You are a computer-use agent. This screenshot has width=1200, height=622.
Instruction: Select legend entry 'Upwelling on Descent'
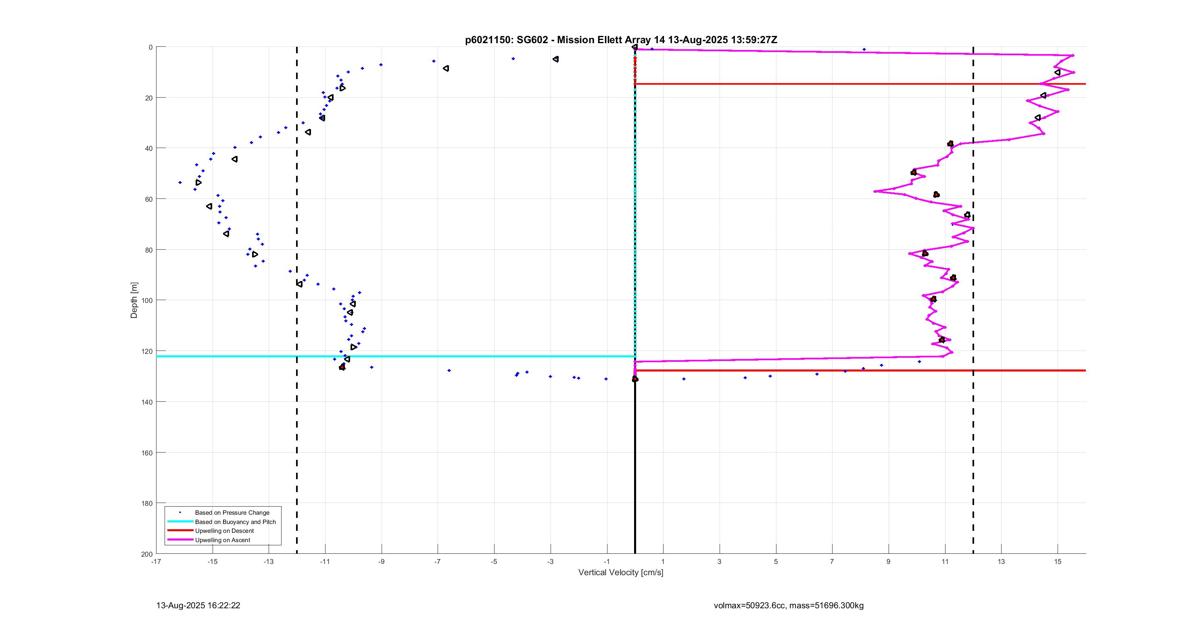(x=224, y=530)
